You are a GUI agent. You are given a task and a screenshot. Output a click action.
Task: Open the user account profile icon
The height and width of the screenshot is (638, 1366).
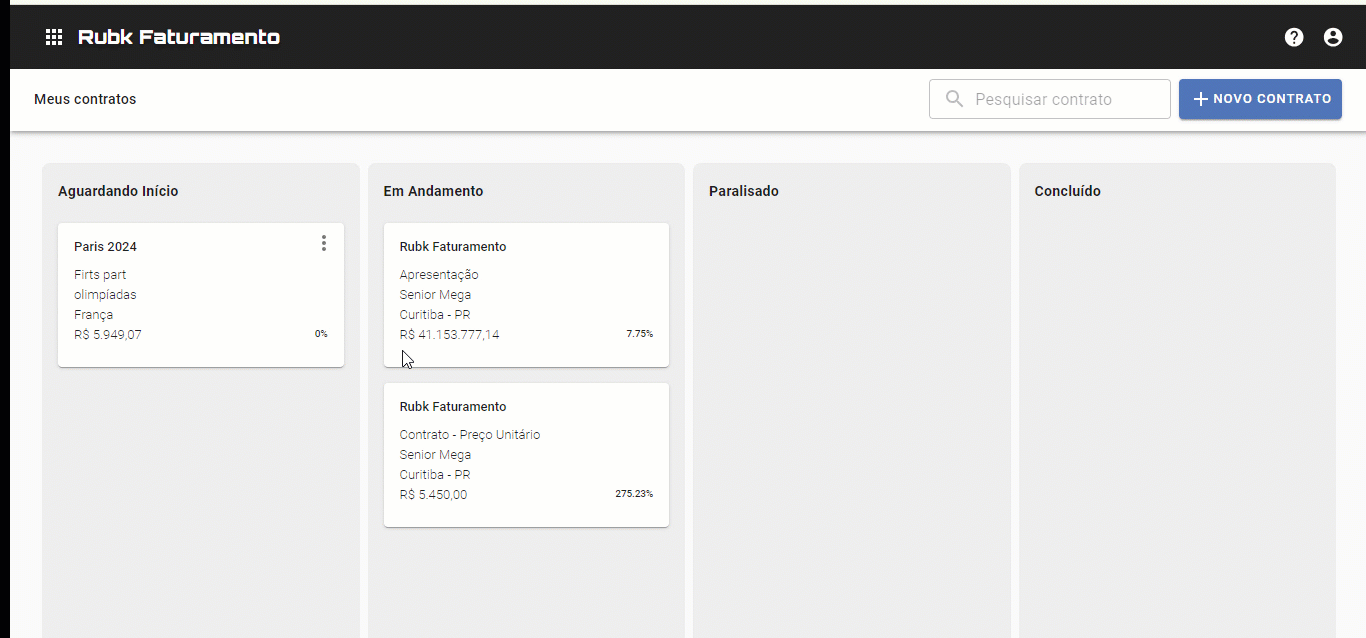pyautogui.click(x=1333, y=37)
